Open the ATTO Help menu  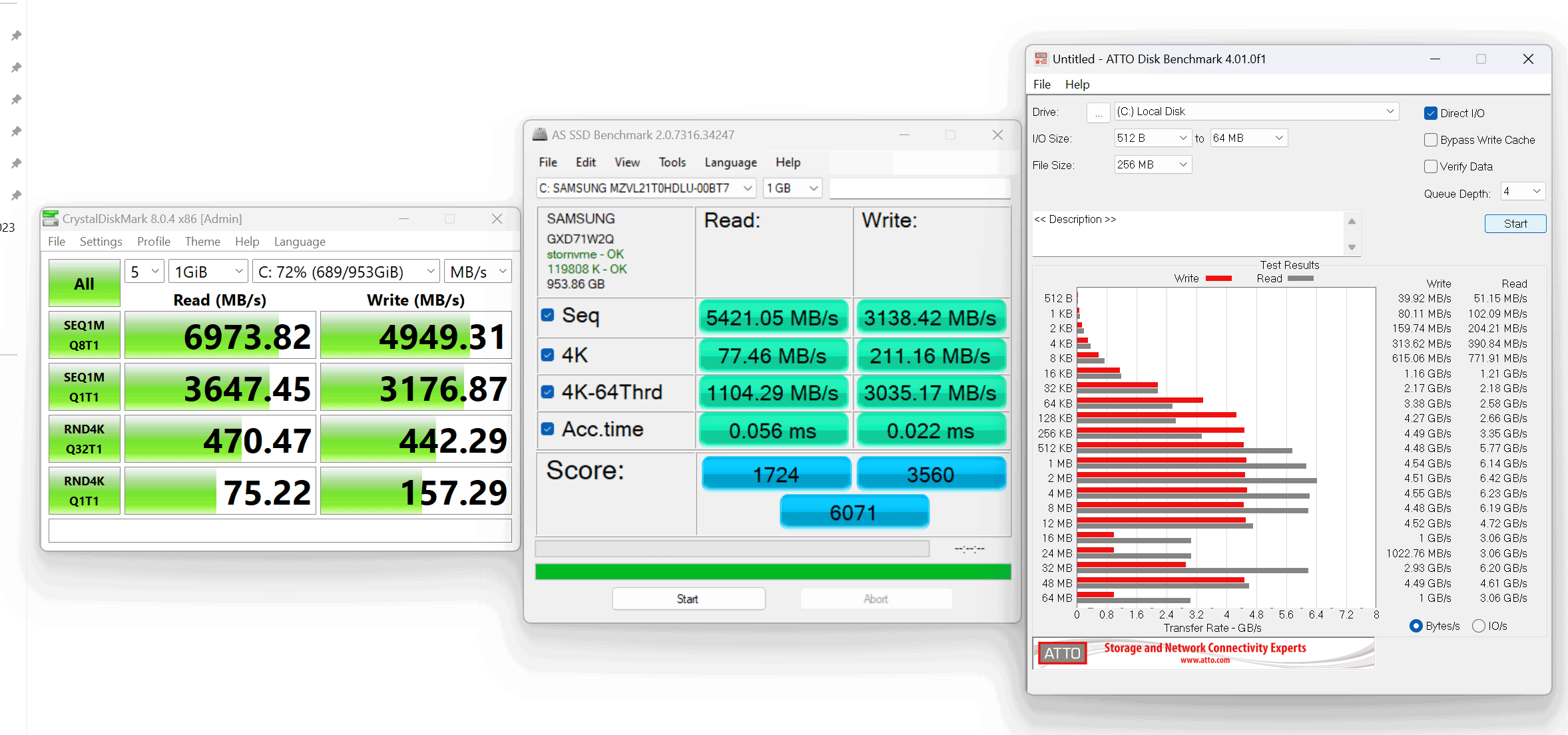(x=1077, y=85)
